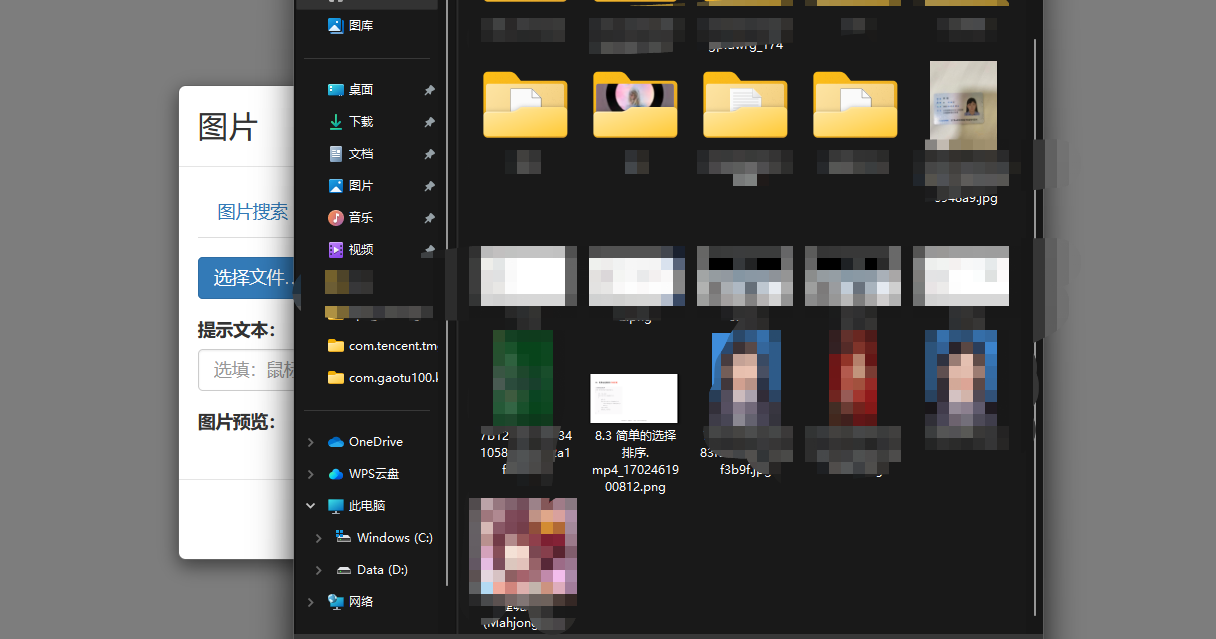The height and width of the screenshot is (639, 1216).
Task: Expand the OneDrive tree node
Action: tap(311, 442)
